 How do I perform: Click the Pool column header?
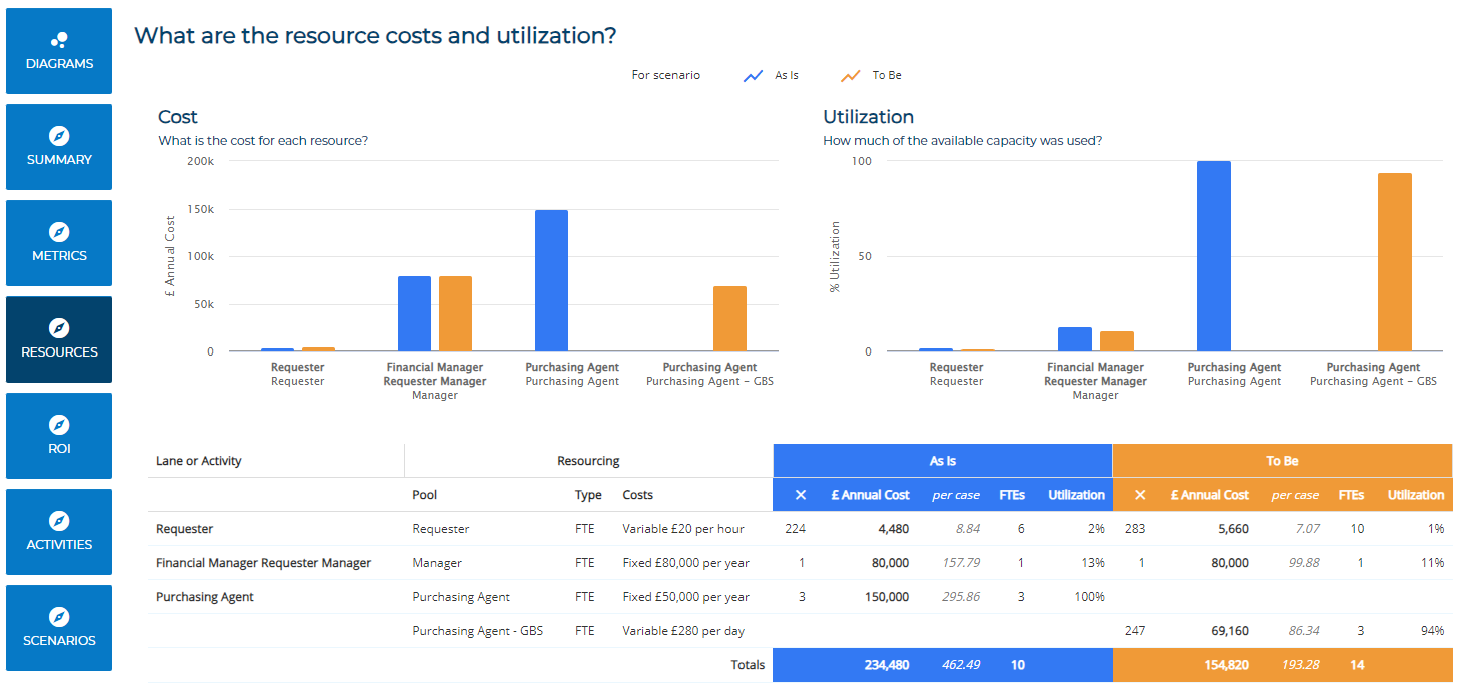(x=425, y=495)
